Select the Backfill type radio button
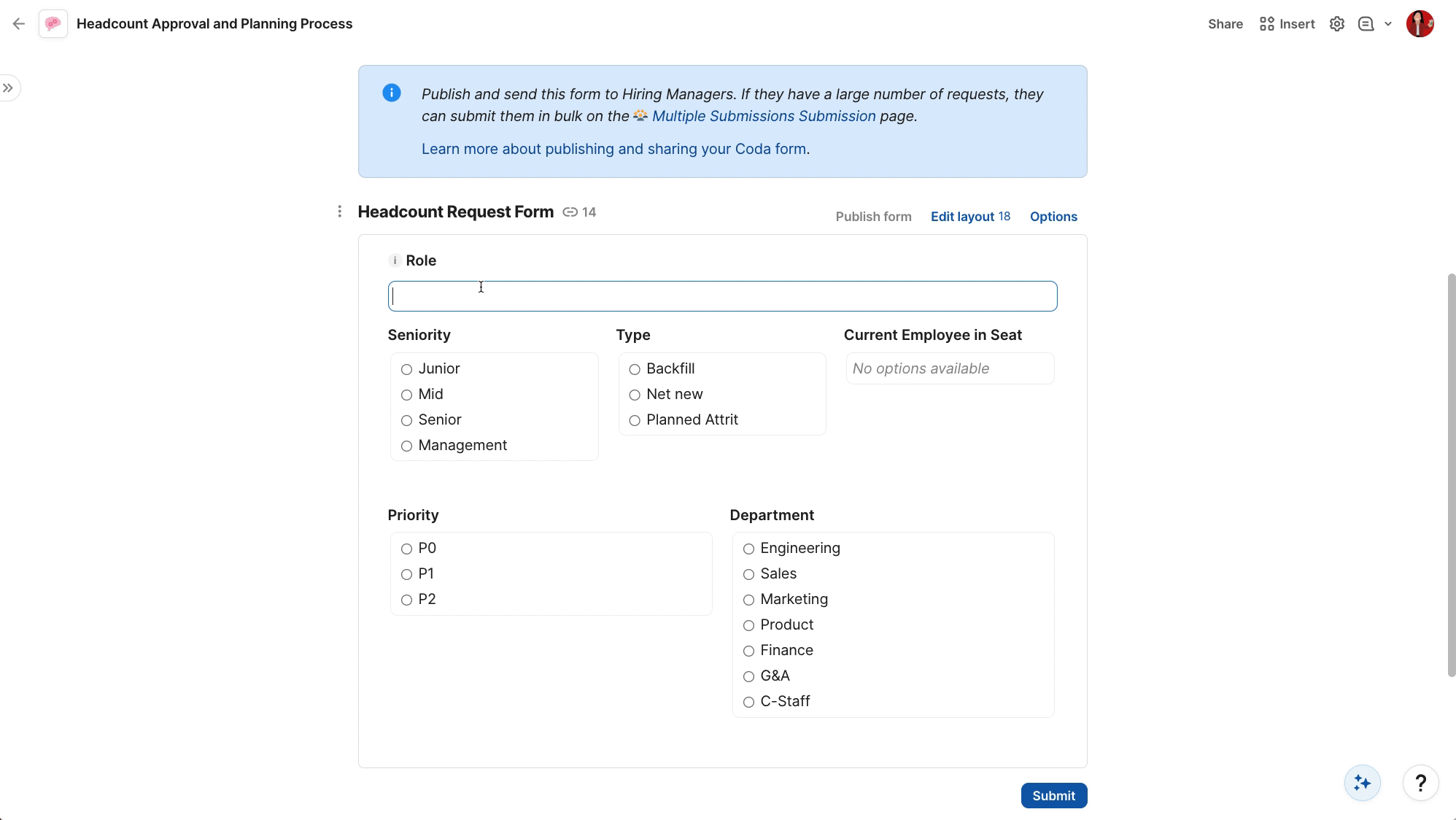Viewport: 1456px width, 820px height. (633, 368)
